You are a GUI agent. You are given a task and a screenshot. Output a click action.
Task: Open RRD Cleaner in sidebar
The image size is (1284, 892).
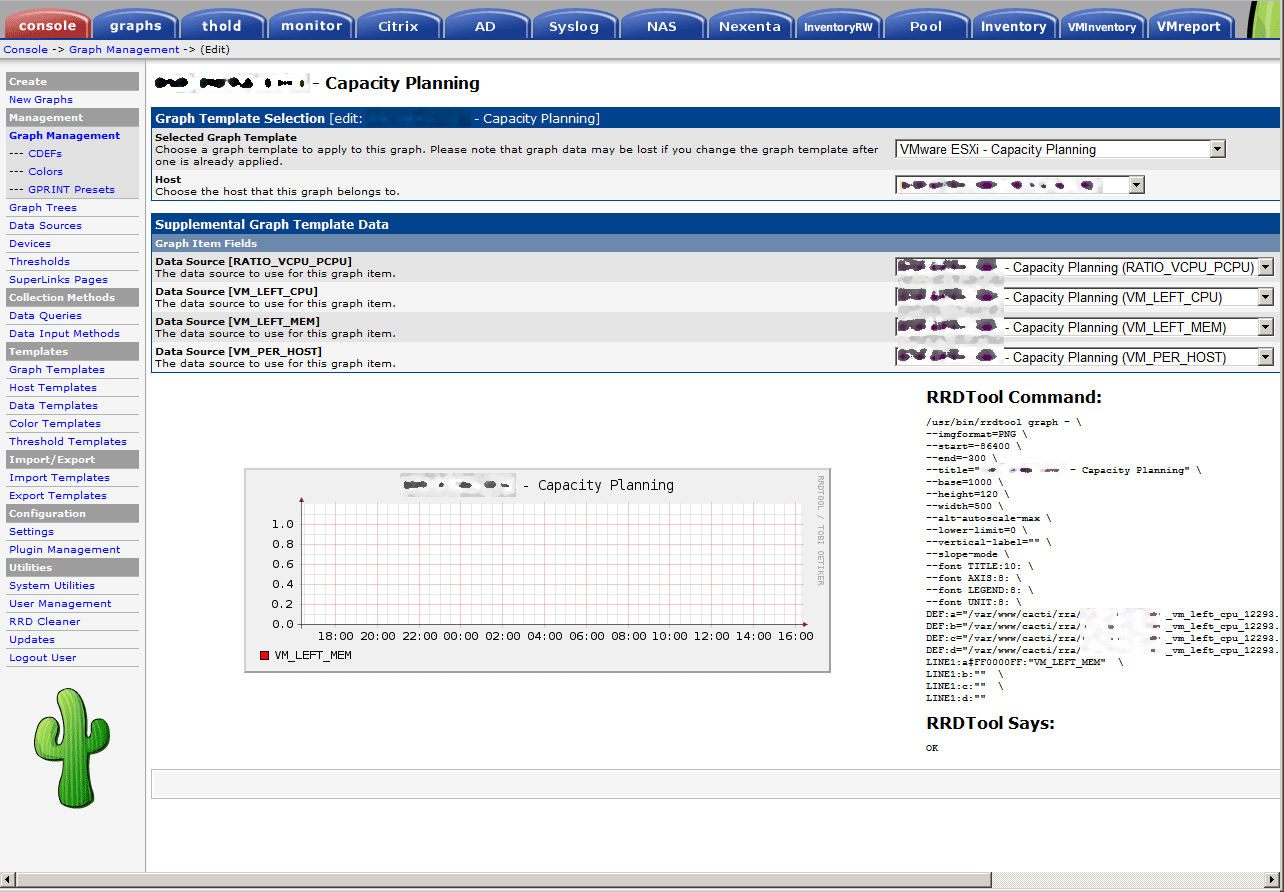pyautogui.click(x=44, y=622)
